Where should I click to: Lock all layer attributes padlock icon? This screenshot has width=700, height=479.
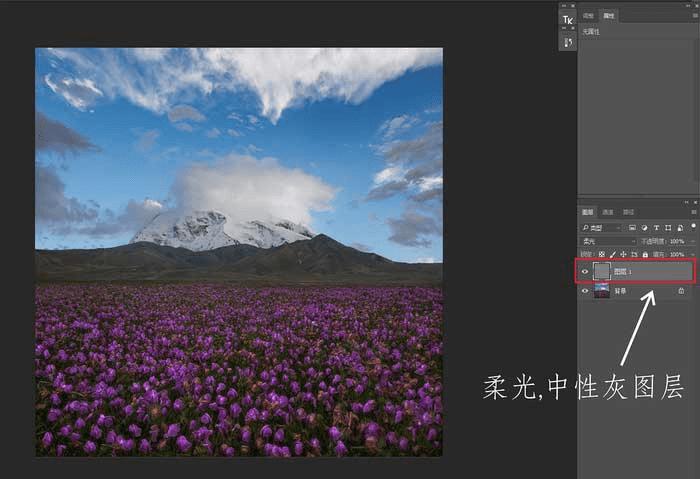tap(645, 254)
